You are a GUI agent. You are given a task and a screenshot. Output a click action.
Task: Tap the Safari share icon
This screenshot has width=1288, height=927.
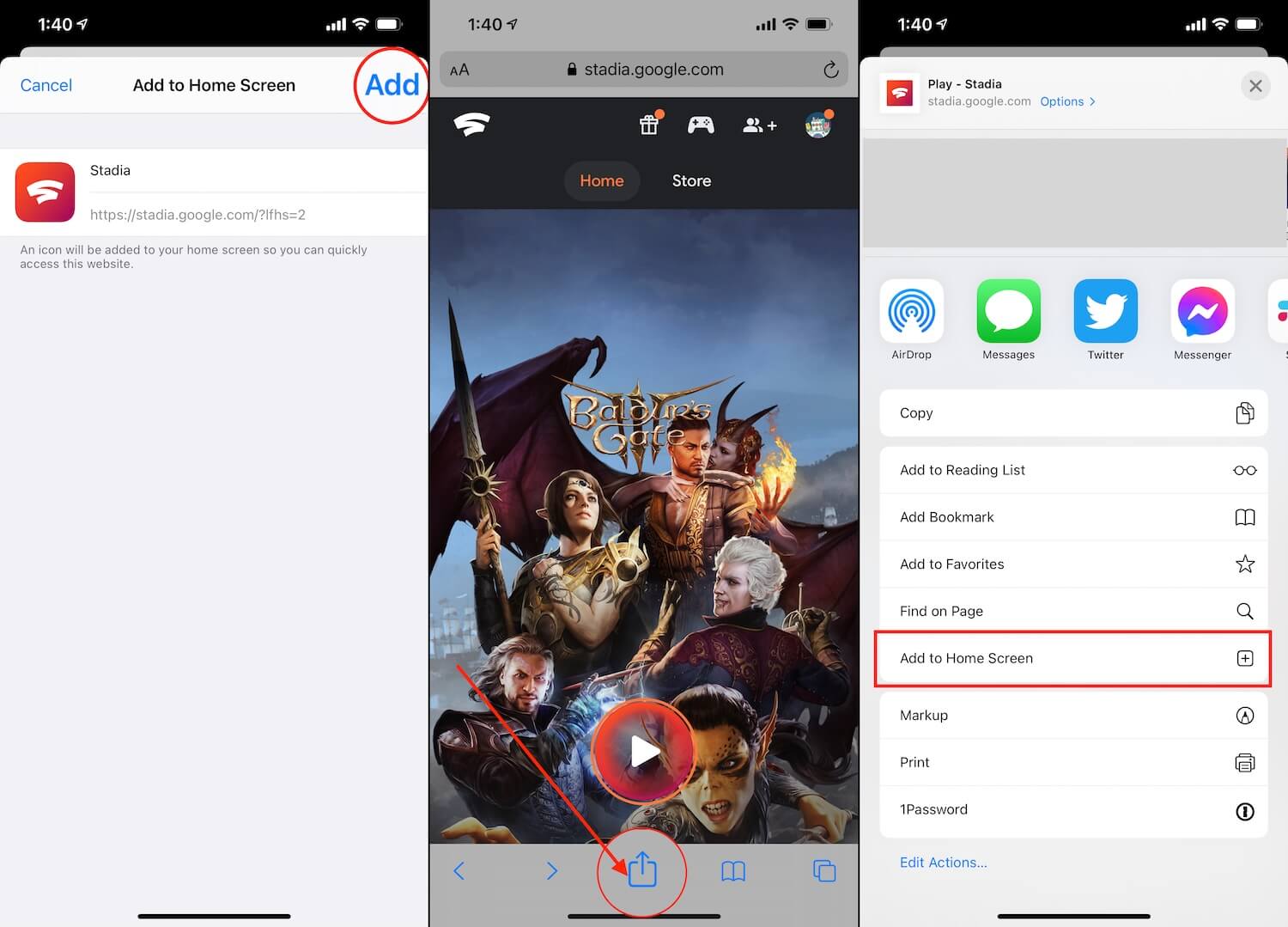pyautogui.click(x=641, y=870)
